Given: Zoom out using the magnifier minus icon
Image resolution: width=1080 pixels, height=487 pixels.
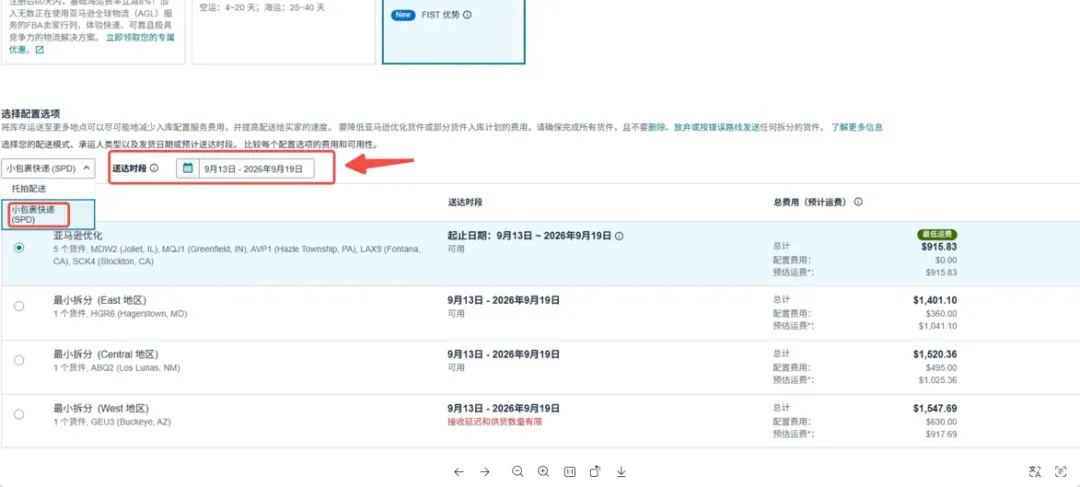Looking at the screenshot, I should (x=518, y=471).
